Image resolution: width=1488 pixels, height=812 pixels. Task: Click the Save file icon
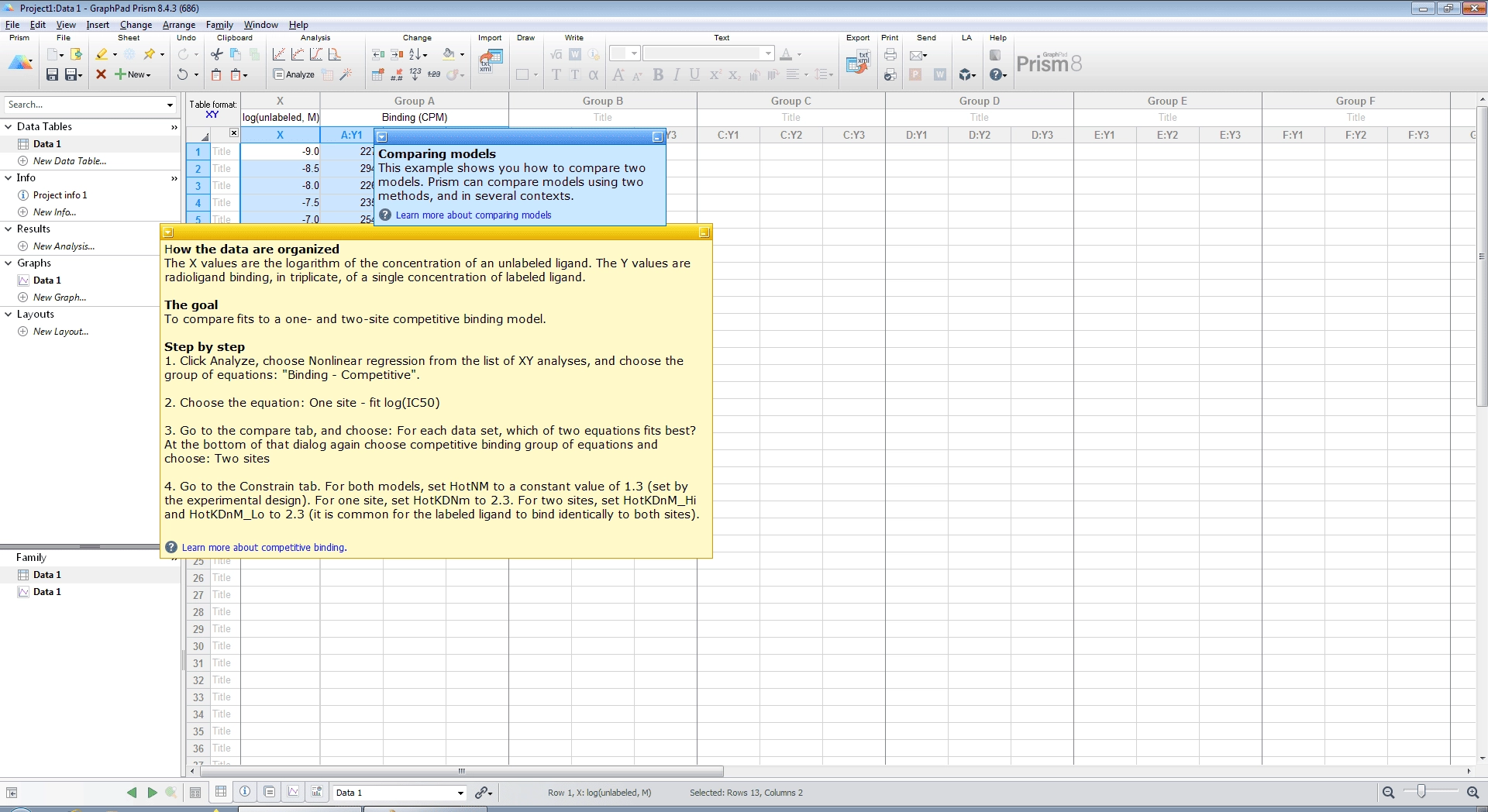(52, 74)
